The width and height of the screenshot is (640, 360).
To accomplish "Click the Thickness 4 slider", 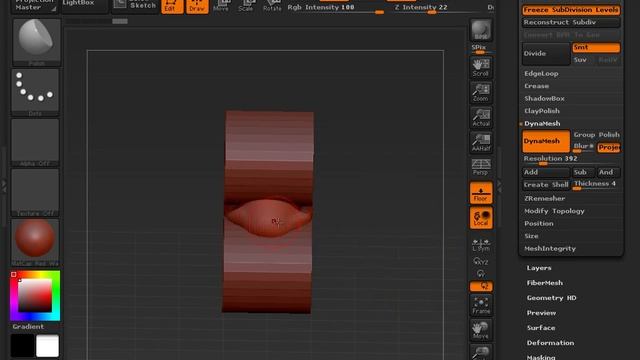I will 596,185.
